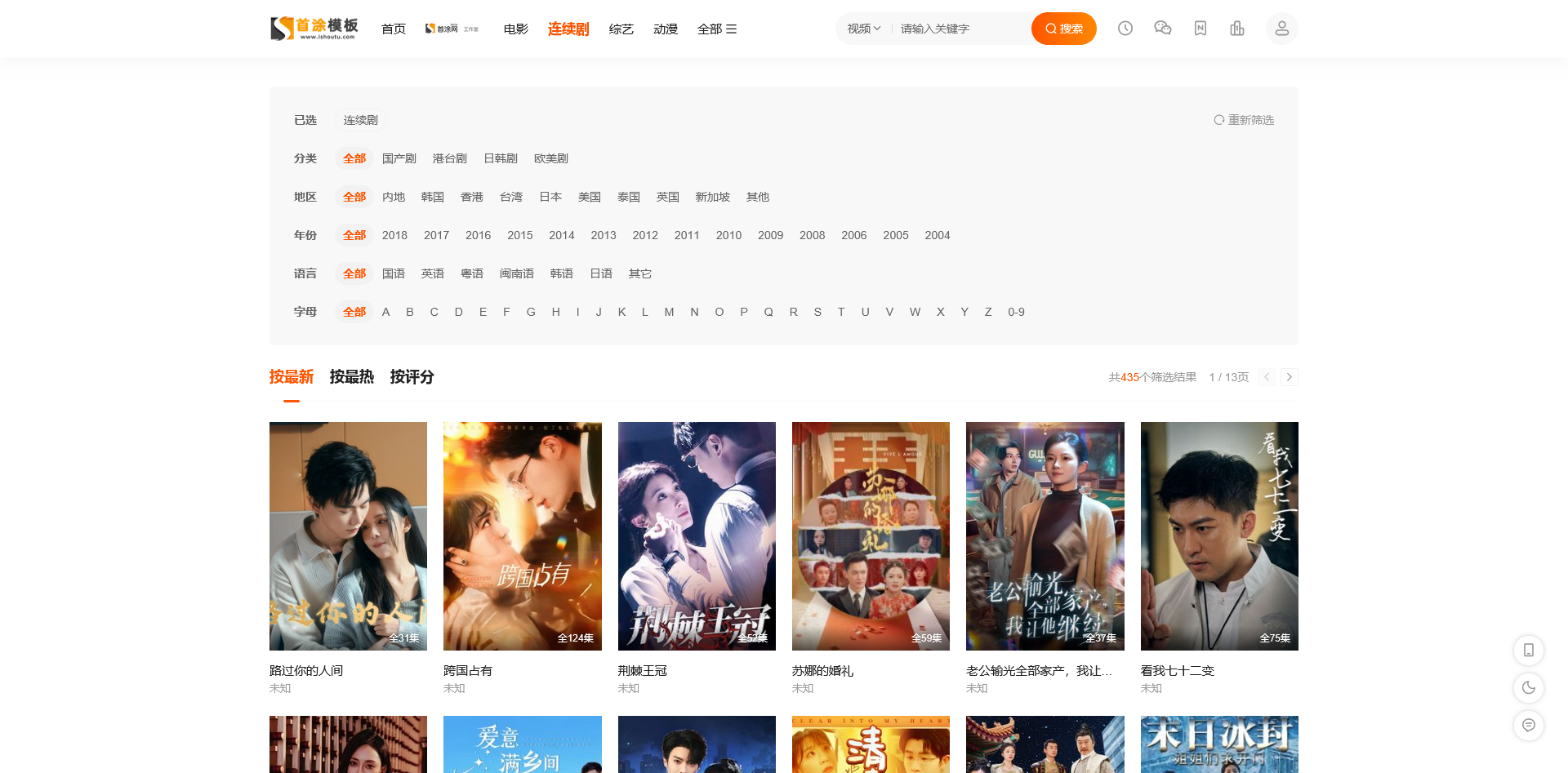Open the feedback chat bubble icon

pyautogui.click(x=1529, y=726)
